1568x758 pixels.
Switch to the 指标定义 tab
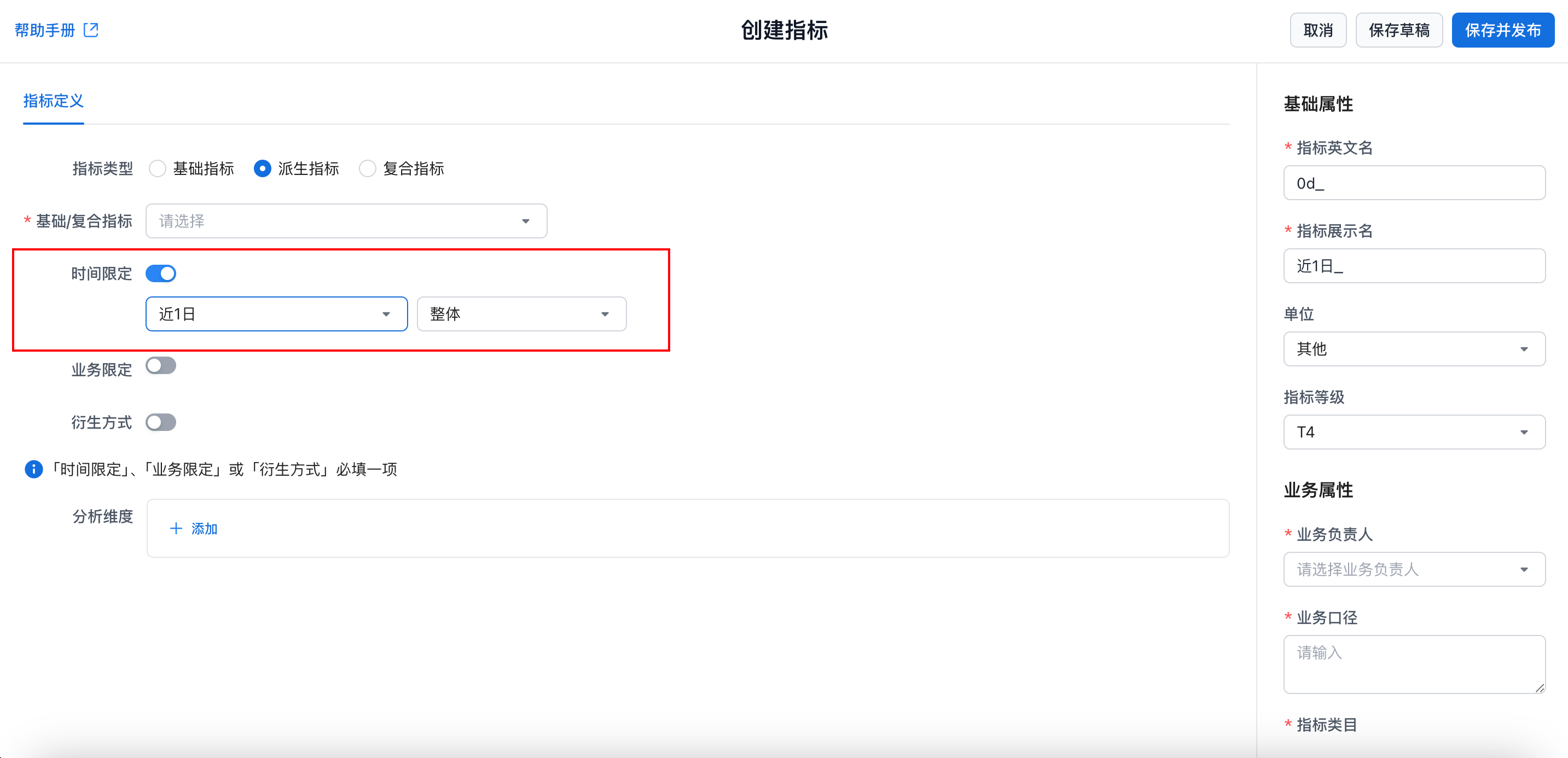click(54, 101)
